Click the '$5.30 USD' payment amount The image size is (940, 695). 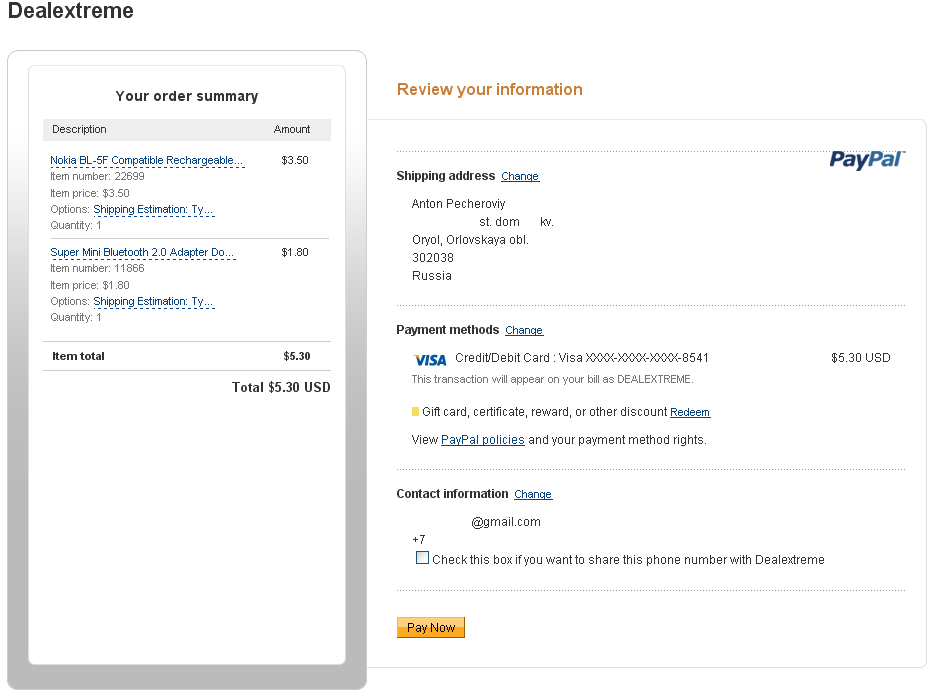tap(860, 358)
